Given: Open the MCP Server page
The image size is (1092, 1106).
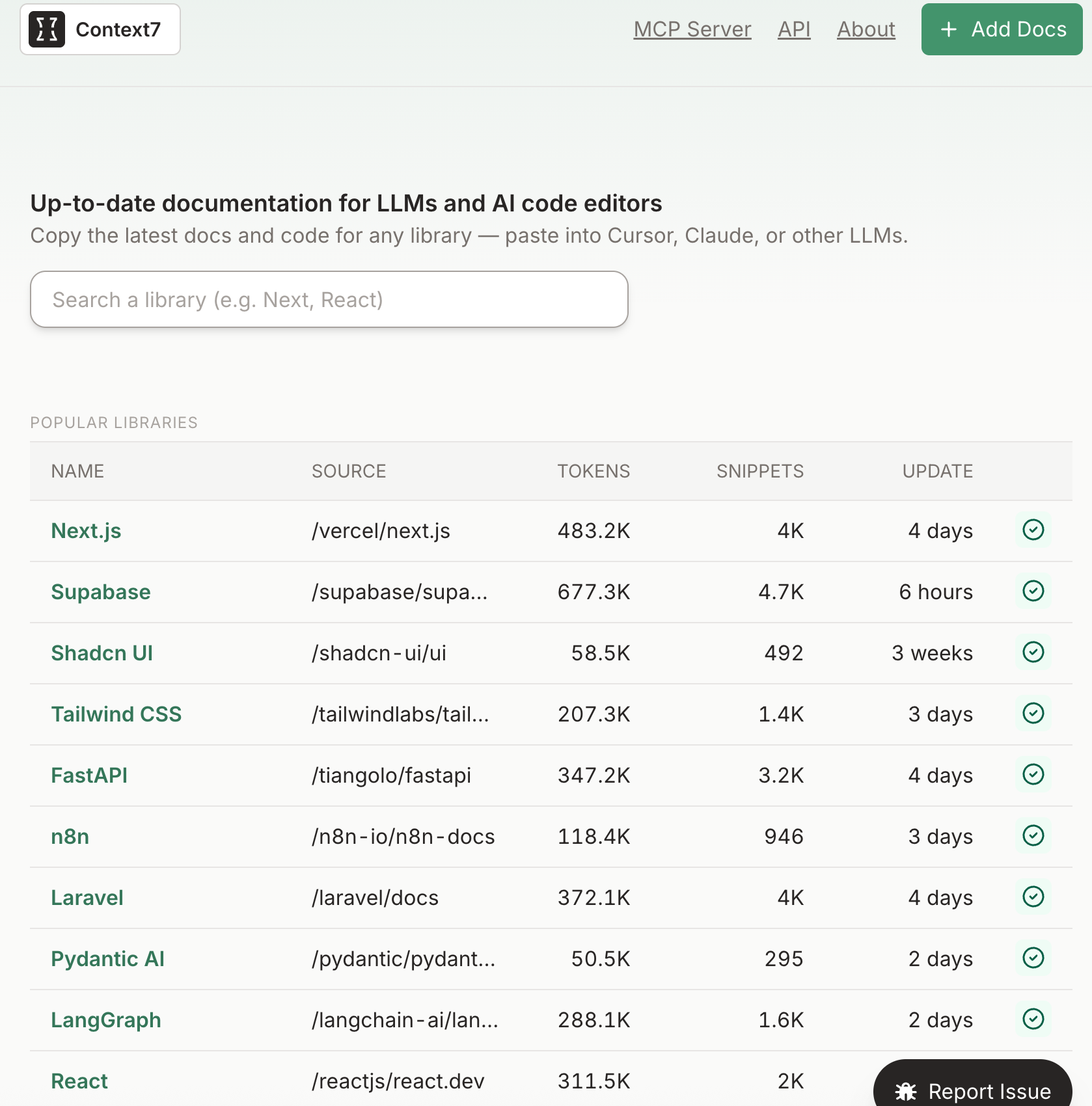Looking at the screenshot, I should pos(692,29).
